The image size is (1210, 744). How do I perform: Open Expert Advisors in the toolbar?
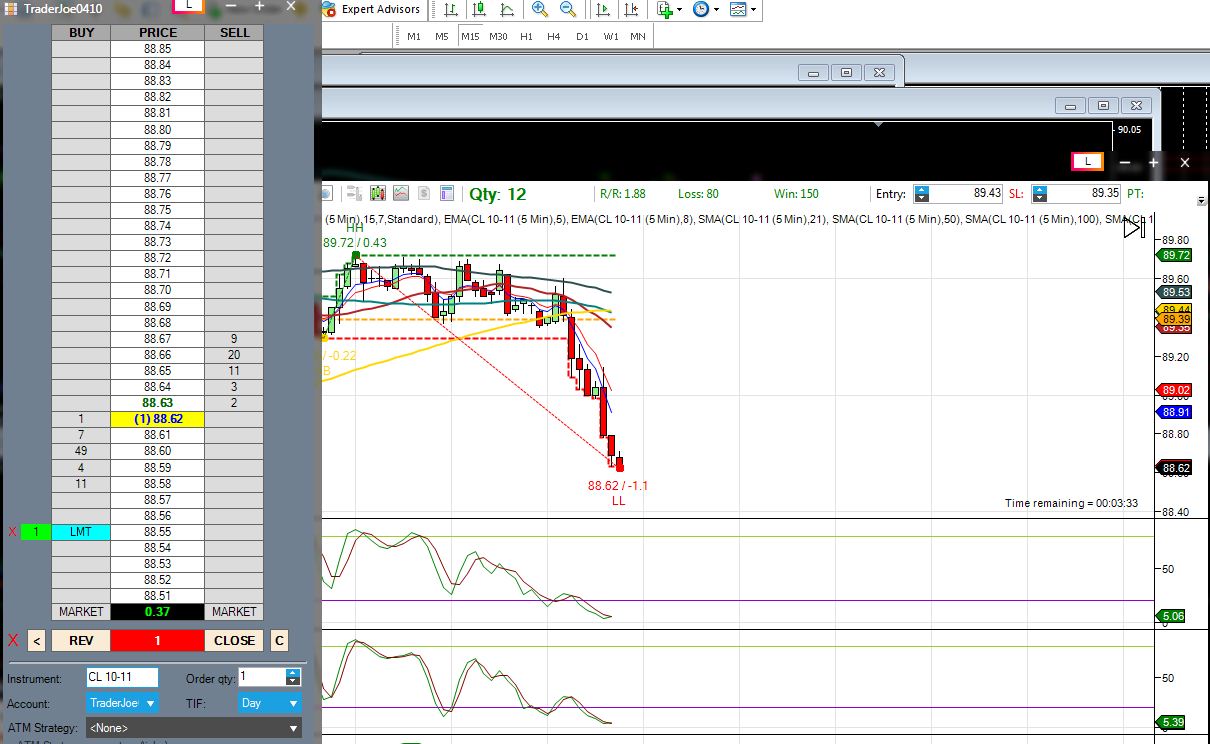(x=371, y=9)
